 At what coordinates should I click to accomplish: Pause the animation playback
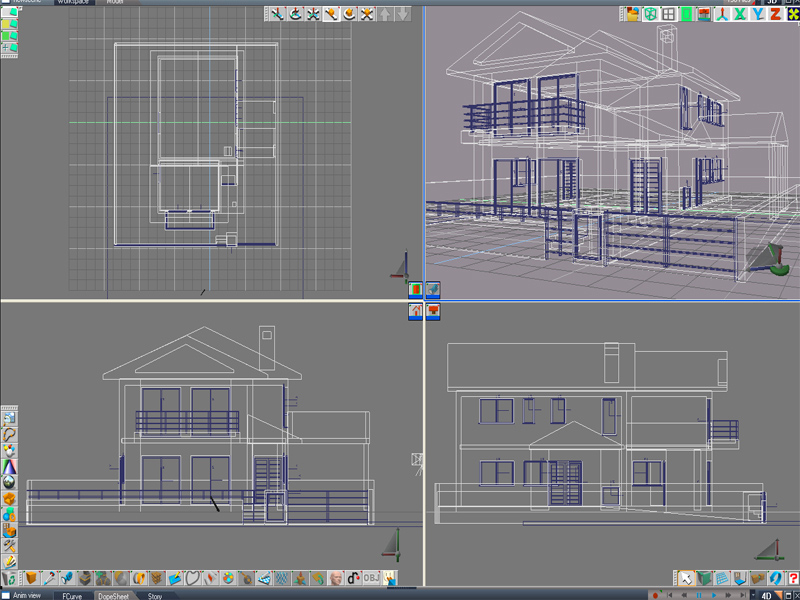699,595
